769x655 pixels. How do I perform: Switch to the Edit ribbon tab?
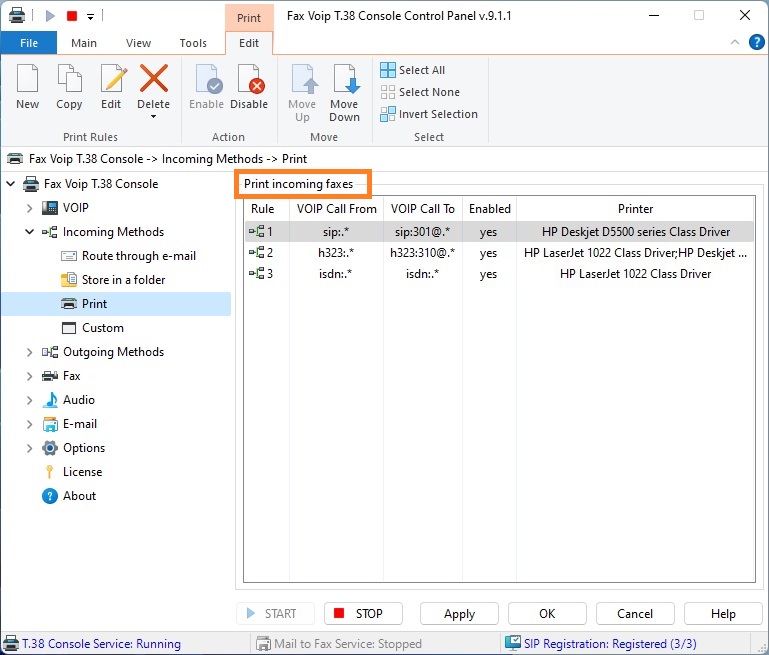[x=249, y=43]
